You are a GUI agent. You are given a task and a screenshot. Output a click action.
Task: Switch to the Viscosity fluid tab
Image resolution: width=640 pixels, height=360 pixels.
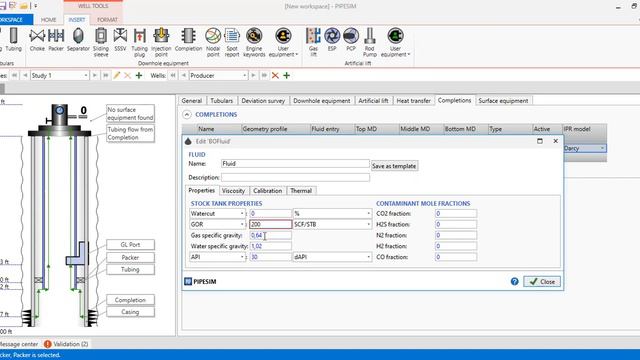click(233, 191)
